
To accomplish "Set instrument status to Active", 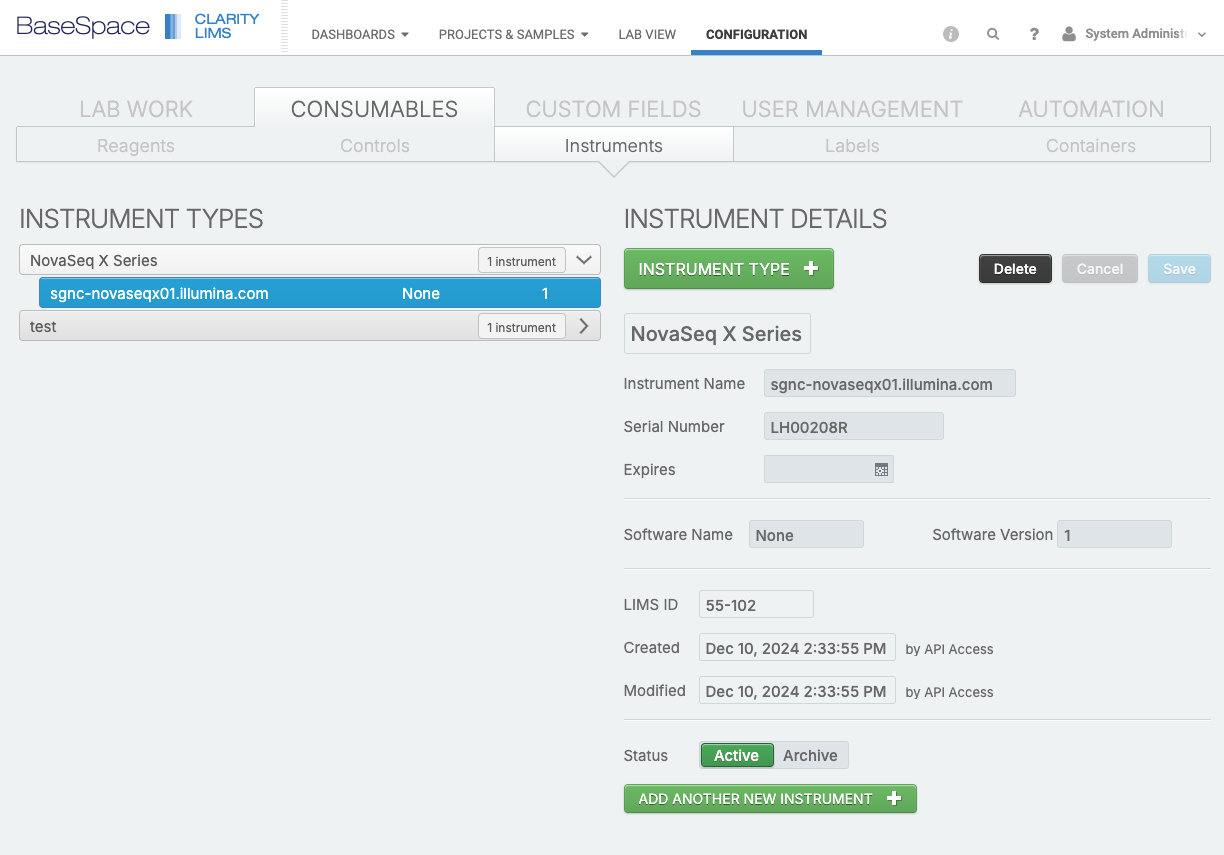I will 736,755.
